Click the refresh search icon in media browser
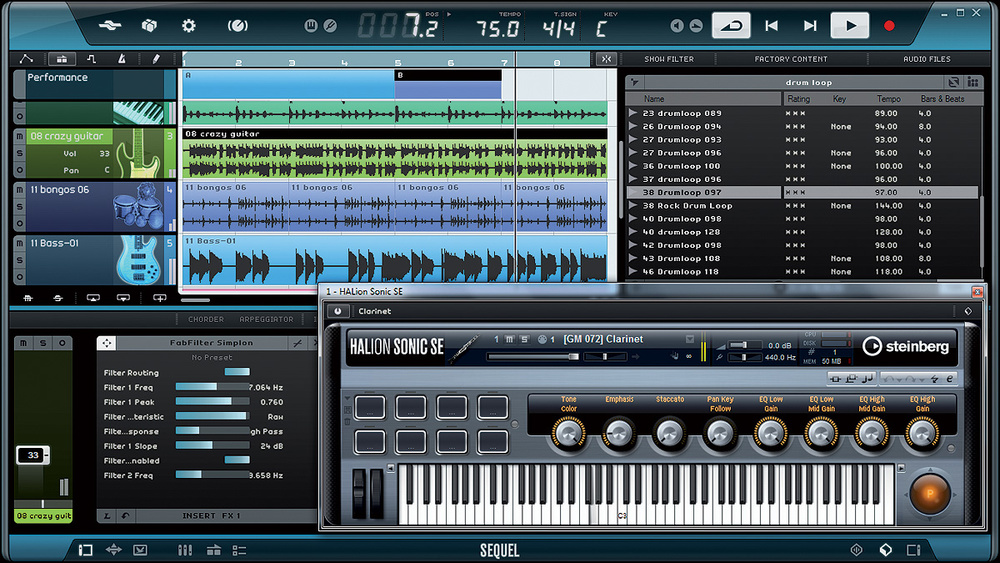 pos(953,82)
